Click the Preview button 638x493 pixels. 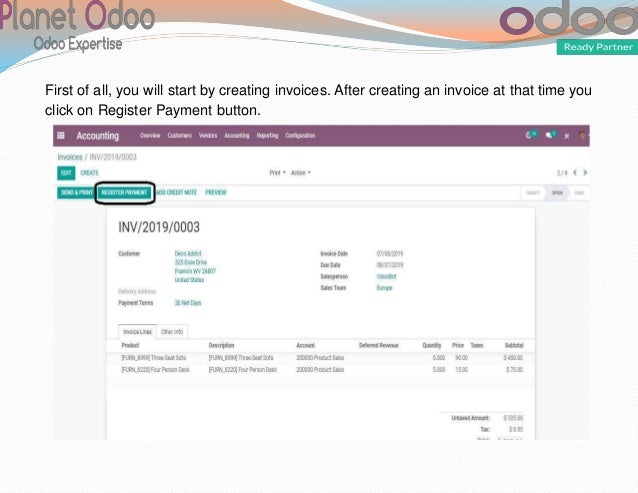tap(216, 192)
